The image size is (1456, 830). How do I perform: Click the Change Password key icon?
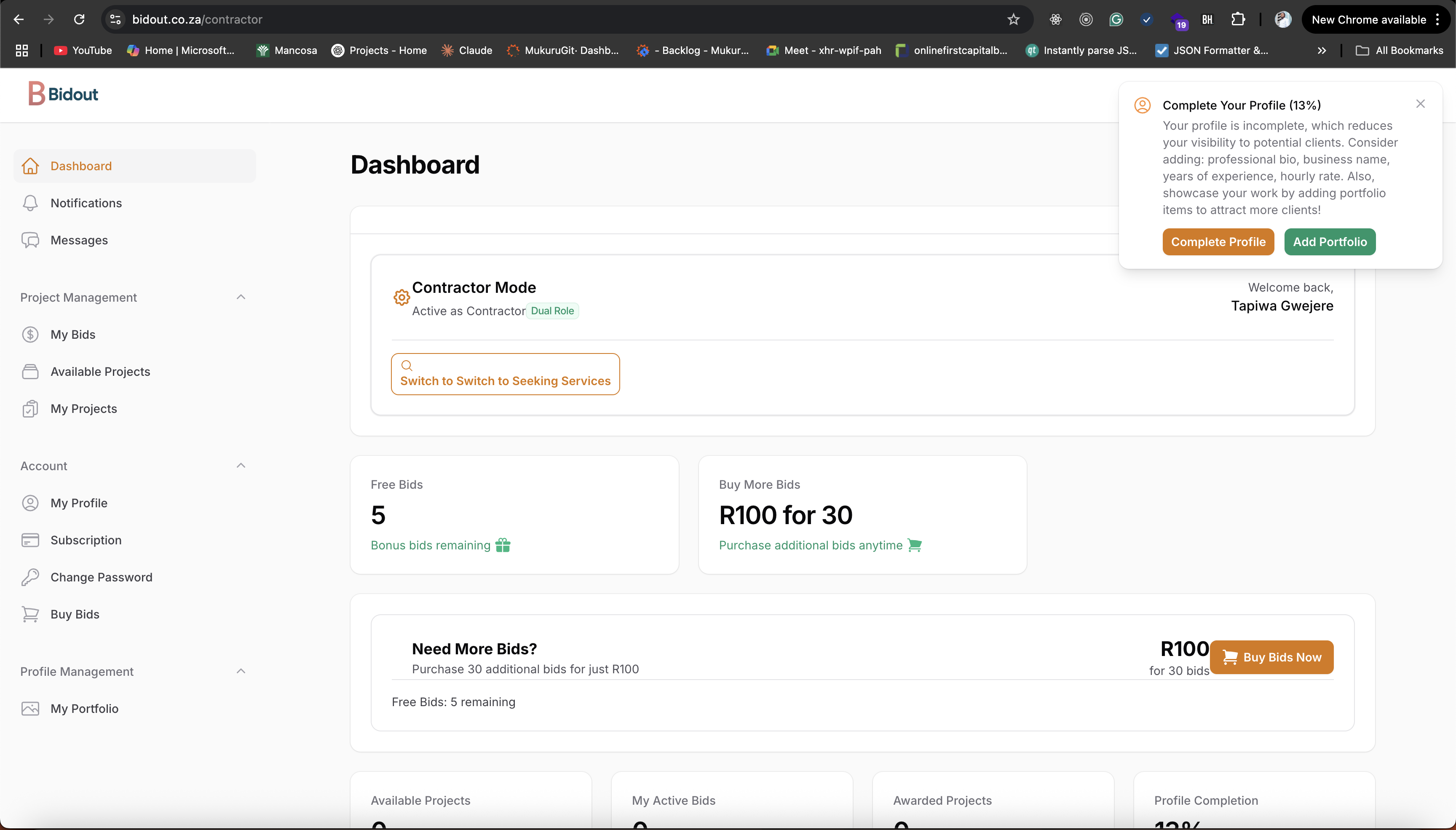(30, 578)
